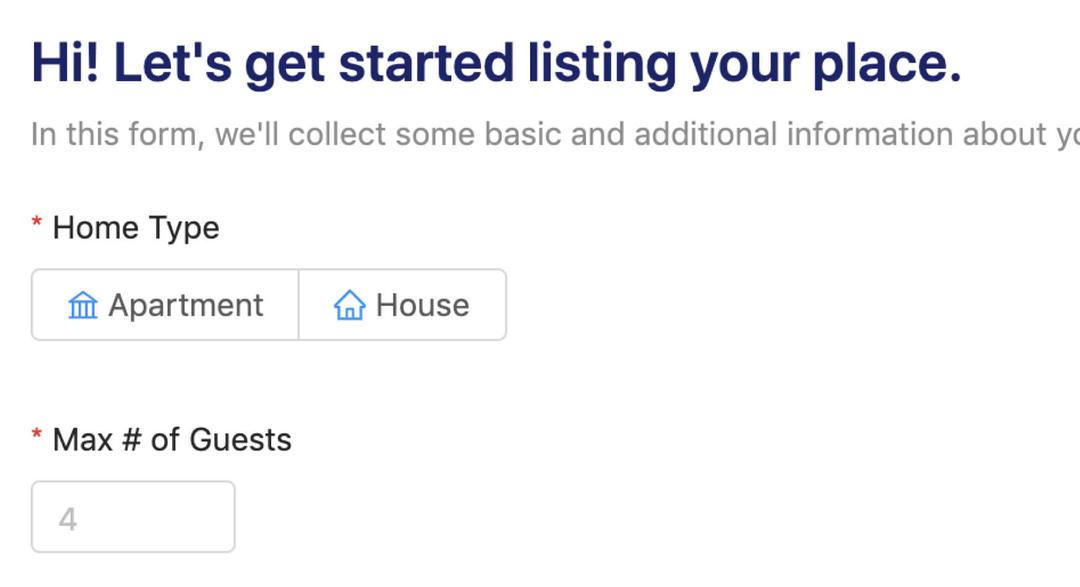
Task: Click the word "Apartment" in the toggle
Action: point(186,306)
